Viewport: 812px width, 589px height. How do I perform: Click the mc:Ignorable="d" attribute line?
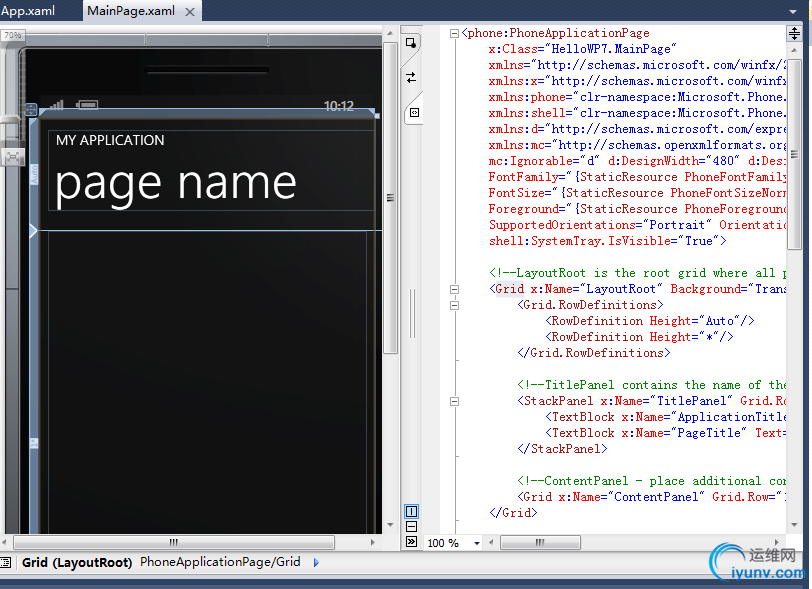click(x=637, y=161)
